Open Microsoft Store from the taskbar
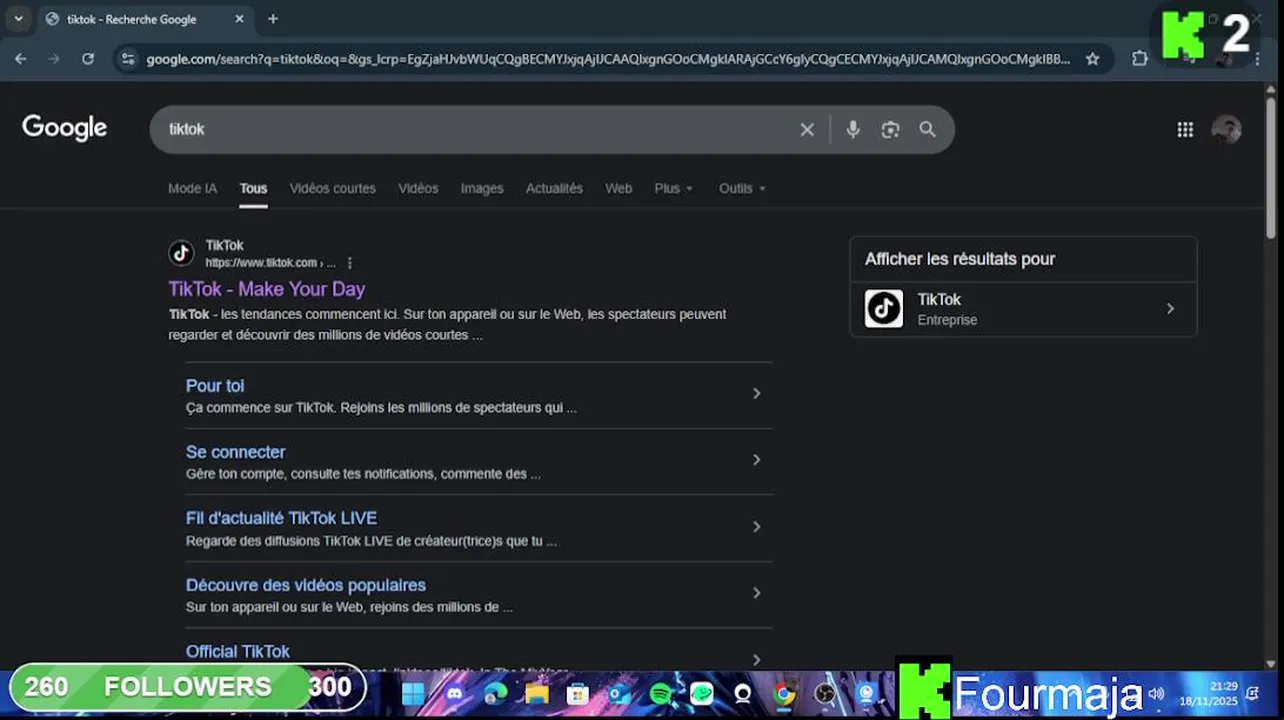This screenshot has width=1284, height=720. [578, 693]
